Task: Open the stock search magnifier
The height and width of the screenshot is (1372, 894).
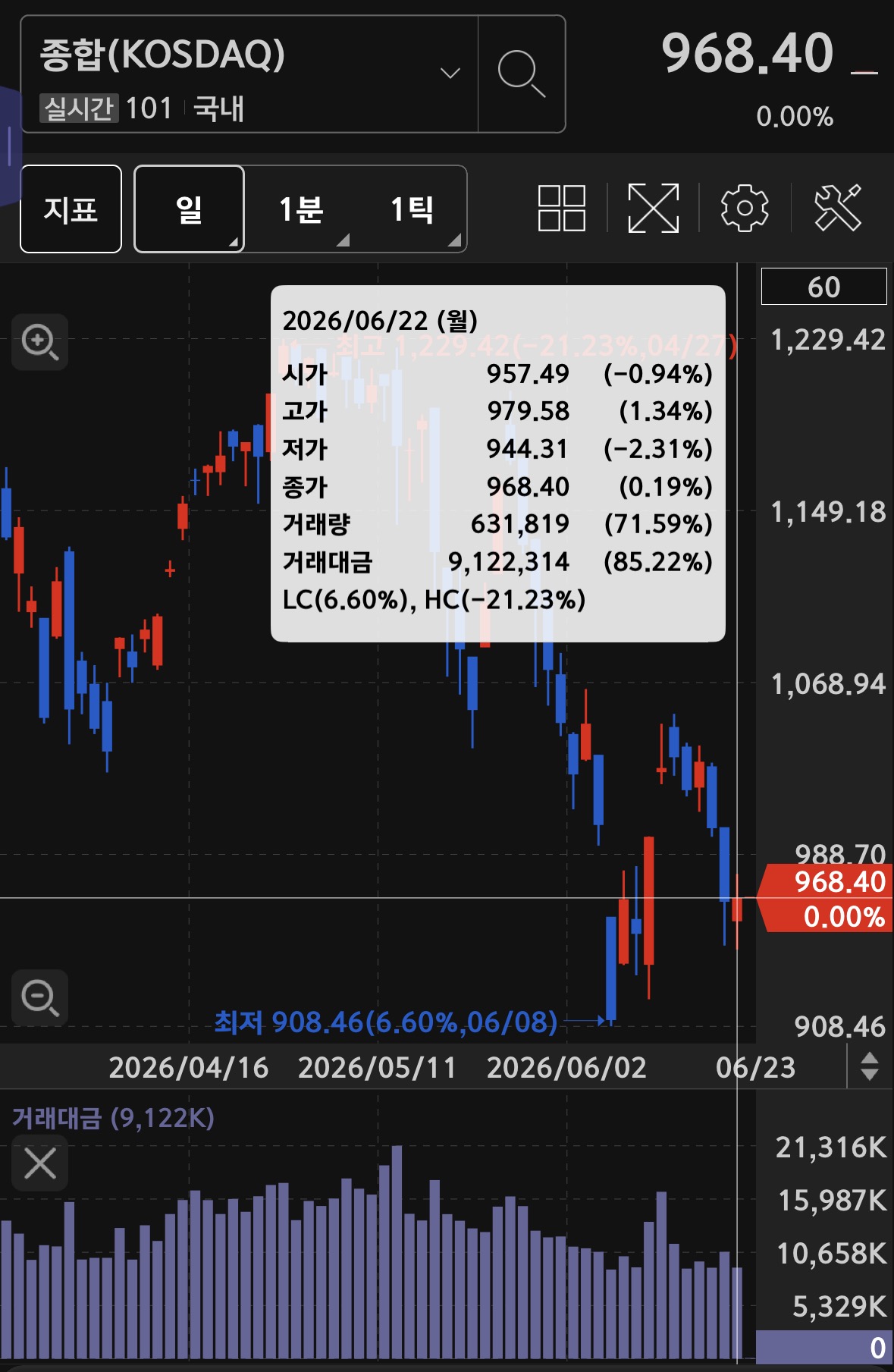Action: pos(522,74)
